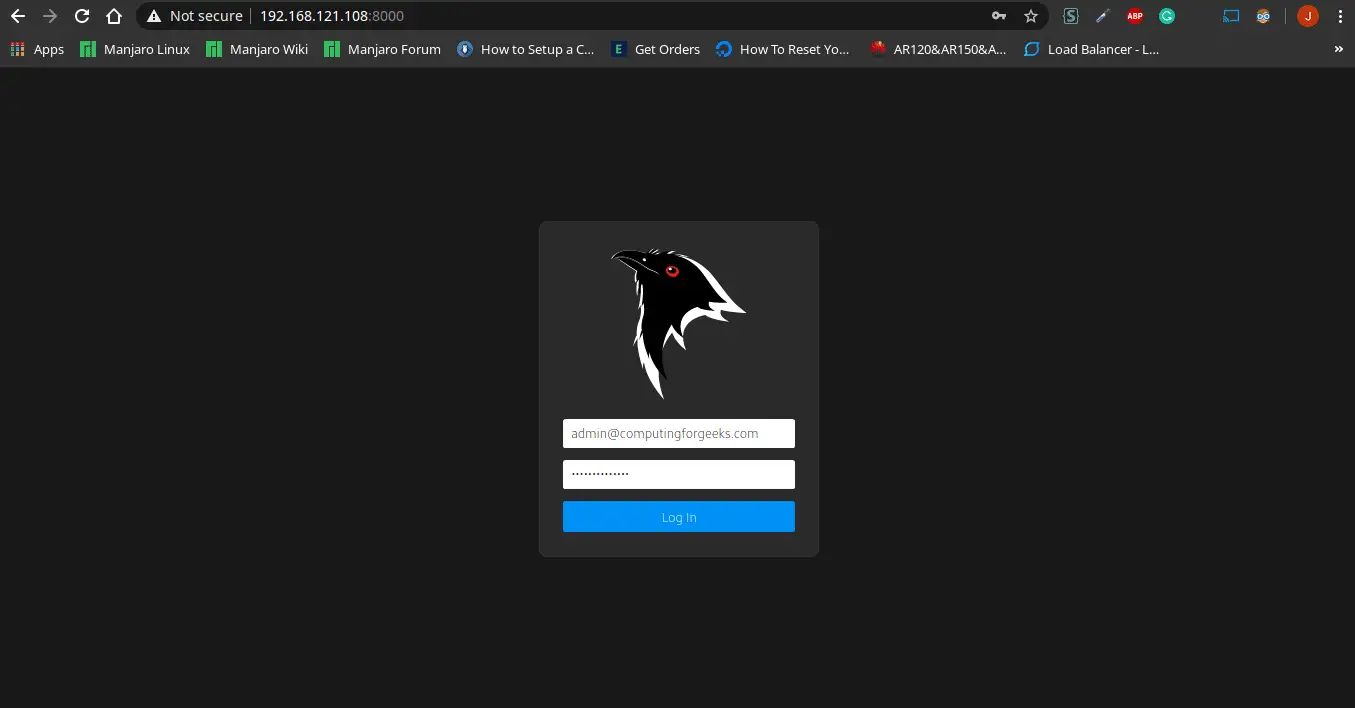This screenshot has height=708, width=1355.
Task: Click the email address input field
Action: point(678,433)
